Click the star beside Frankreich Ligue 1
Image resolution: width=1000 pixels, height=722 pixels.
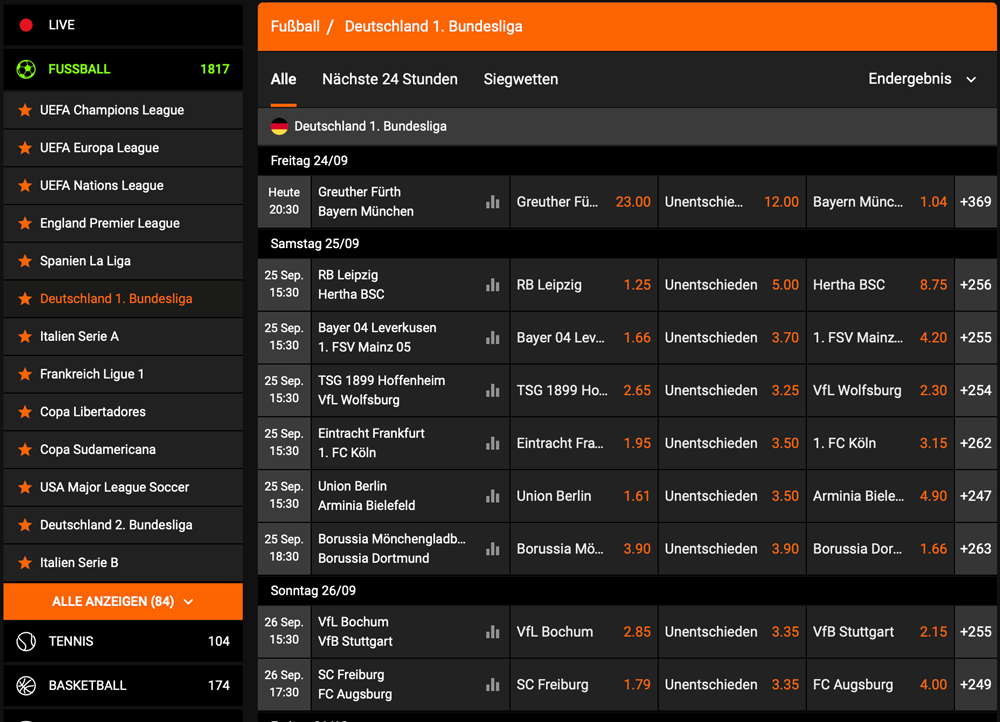point(25,374)
